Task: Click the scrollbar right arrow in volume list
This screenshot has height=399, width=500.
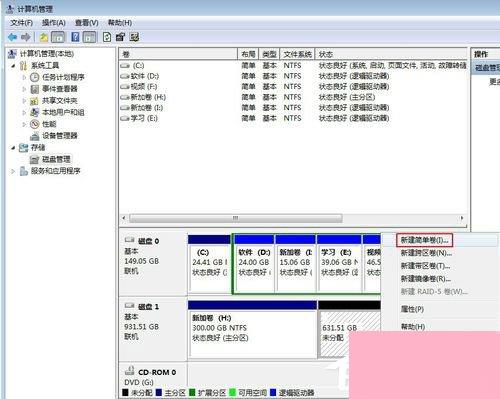Action: click(462, 218)
